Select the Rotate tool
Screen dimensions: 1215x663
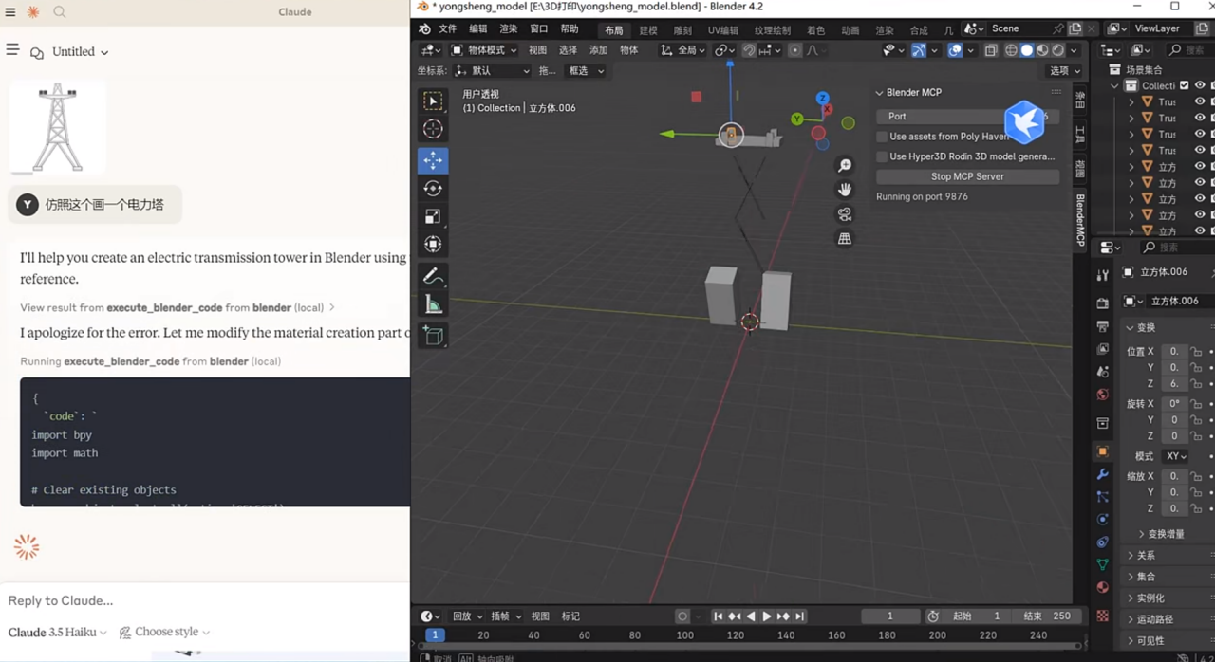(433, 188)
